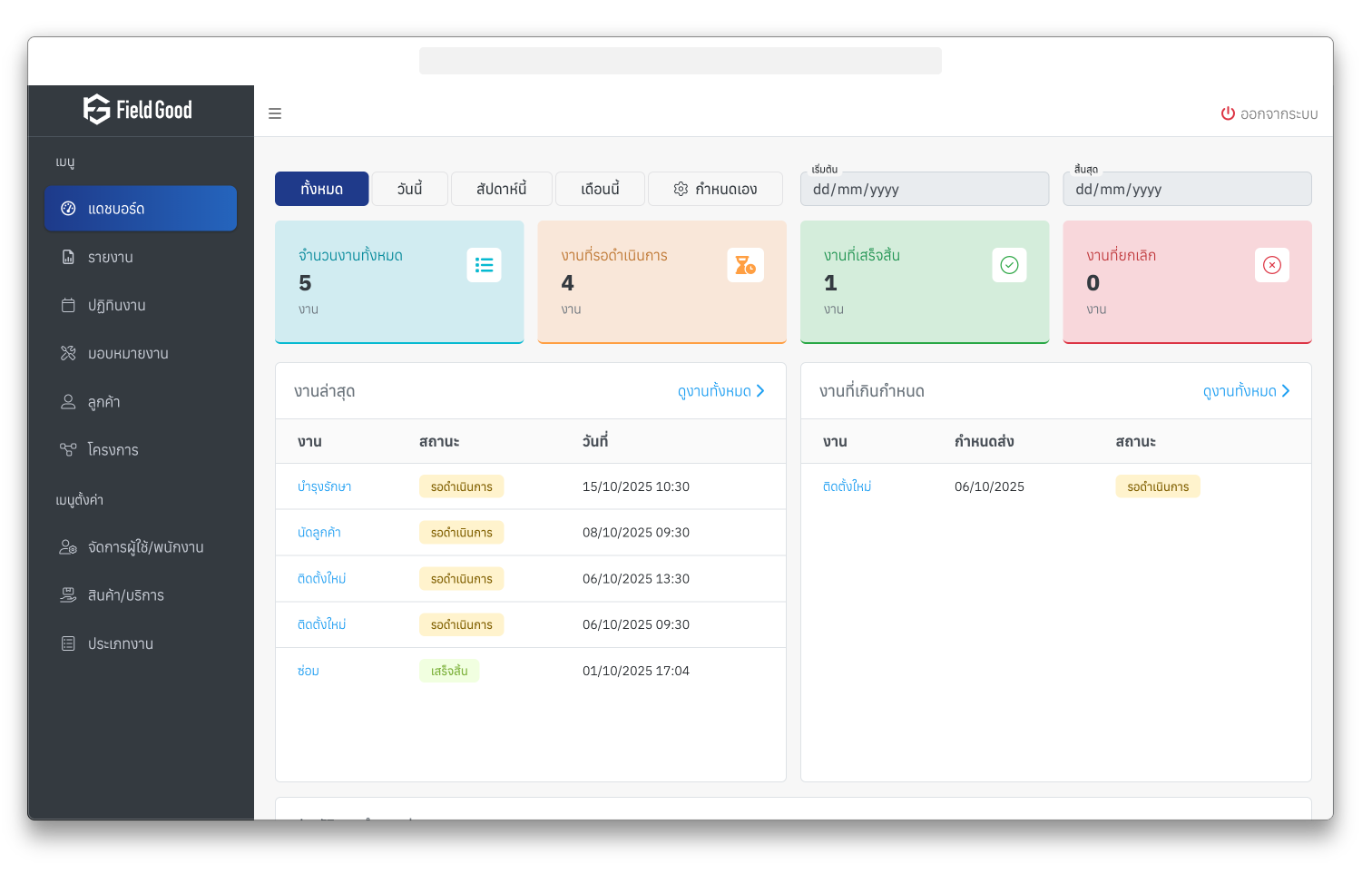Open the บำรุงรักษา job link

click(324, 487)
